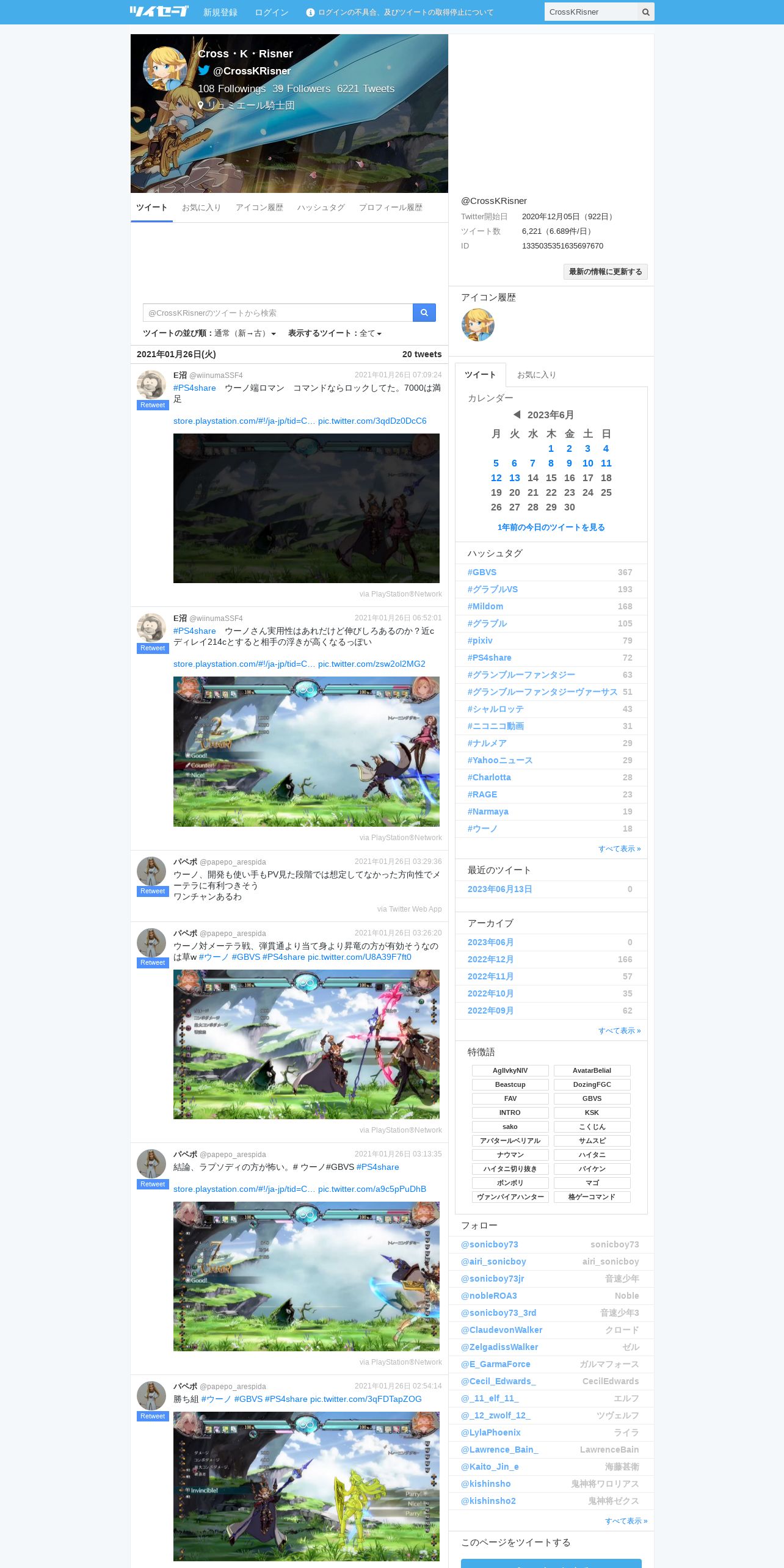
Task: Click in the @CrossKRisner tweet search field
Action: (278, 313)
